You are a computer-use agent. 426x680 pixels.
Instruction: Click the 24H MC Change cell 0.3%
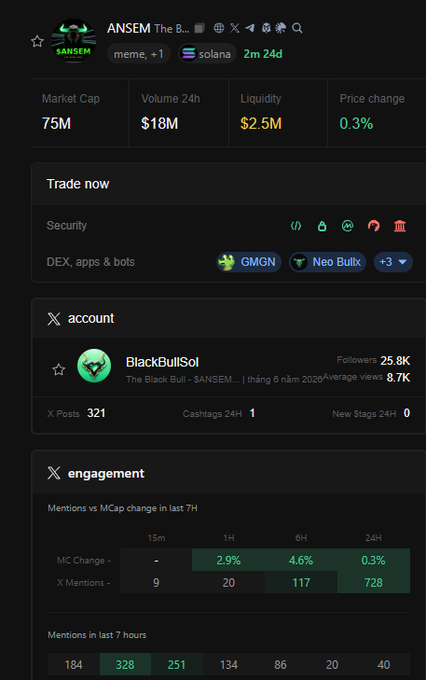pyautogui.click(x=374, y=560)
